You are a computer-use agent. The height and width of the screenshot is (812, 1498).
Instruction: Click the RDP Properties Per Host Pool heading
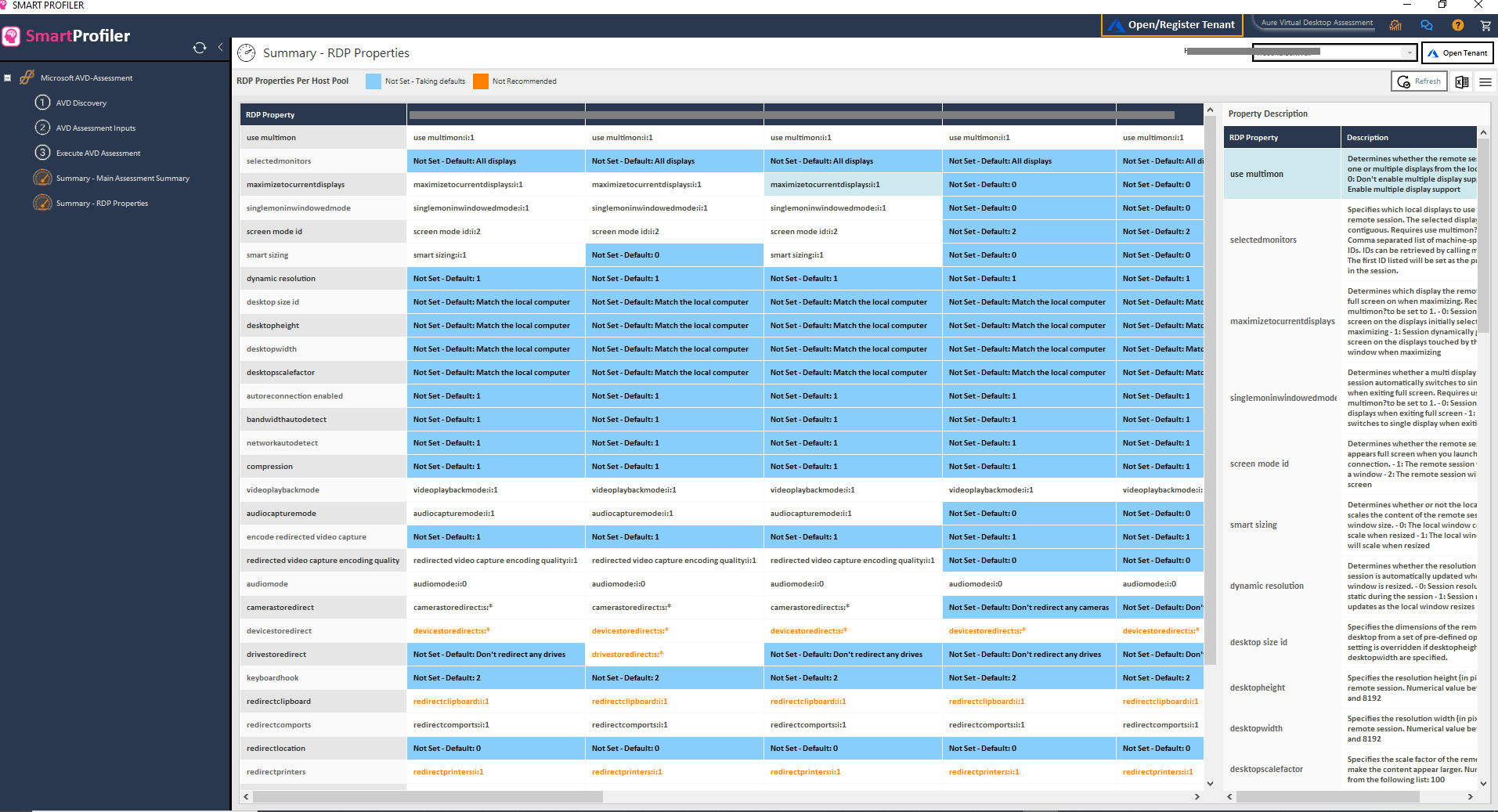pyautogui.click(x=292, y=81)
